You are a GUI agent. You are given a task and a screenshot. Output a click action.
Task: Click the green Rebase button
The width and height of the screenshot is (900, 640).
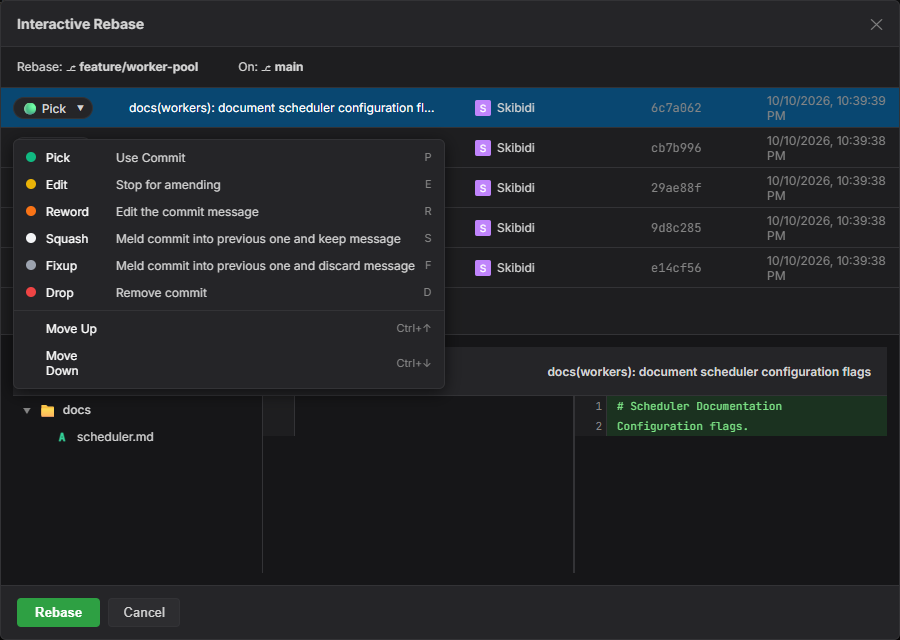click(x=58, y=612)
